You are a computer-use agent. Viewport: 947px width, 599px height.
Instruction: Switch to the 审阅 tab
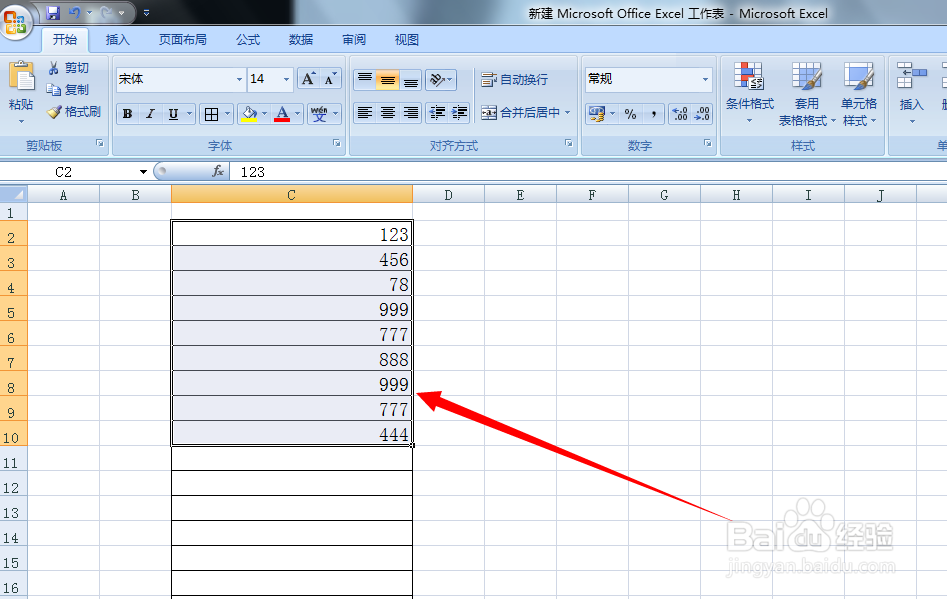click(354, 40)
